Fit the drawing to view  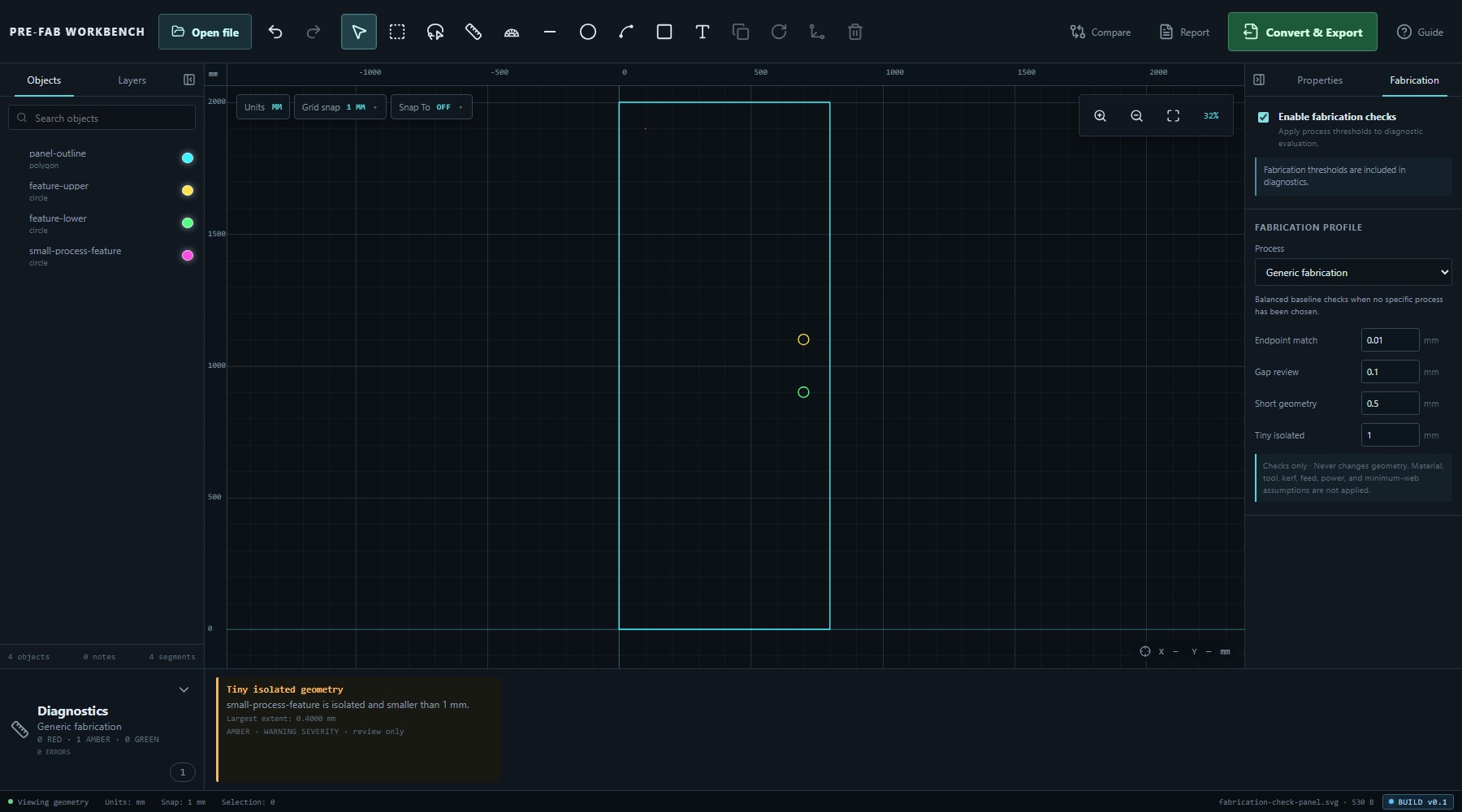pyautogui.click(x=1173, y=116)
